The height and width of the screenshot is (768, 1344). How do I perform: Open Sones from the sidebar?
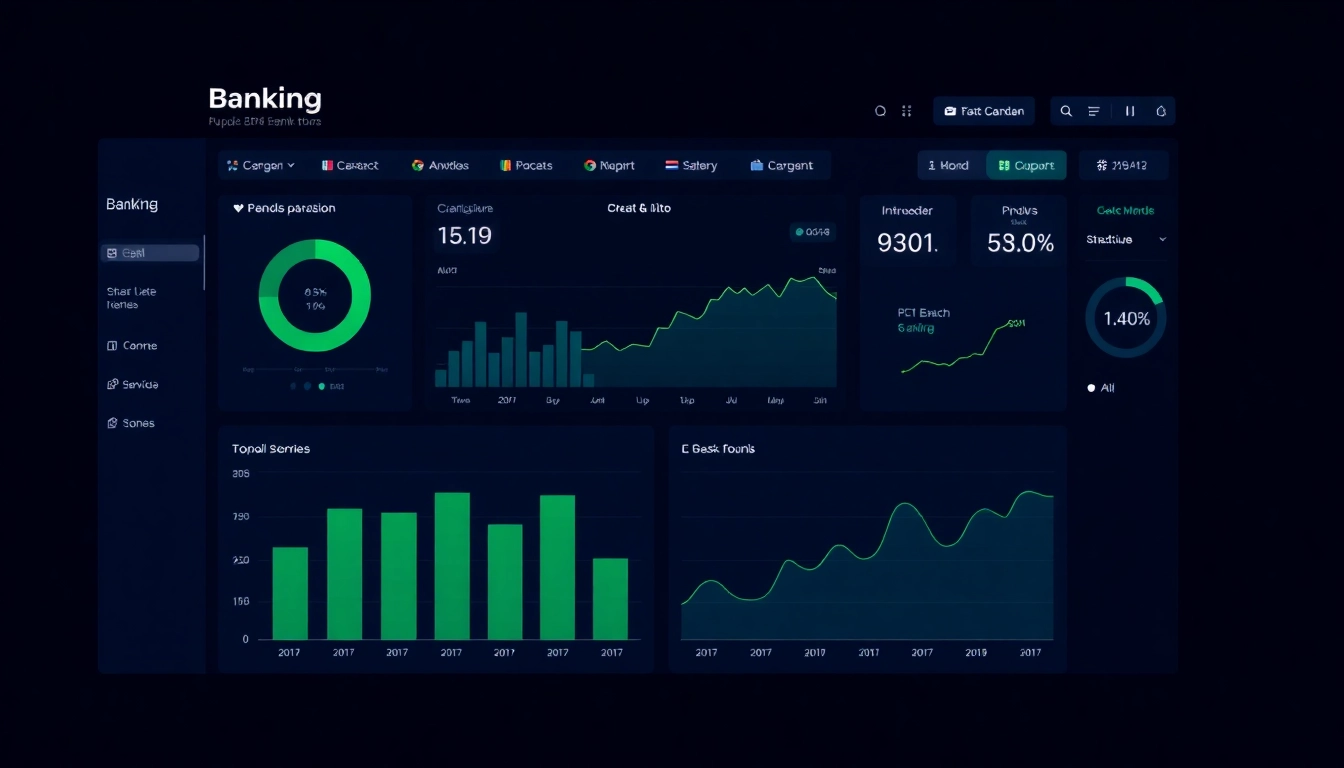coord(131,422)
